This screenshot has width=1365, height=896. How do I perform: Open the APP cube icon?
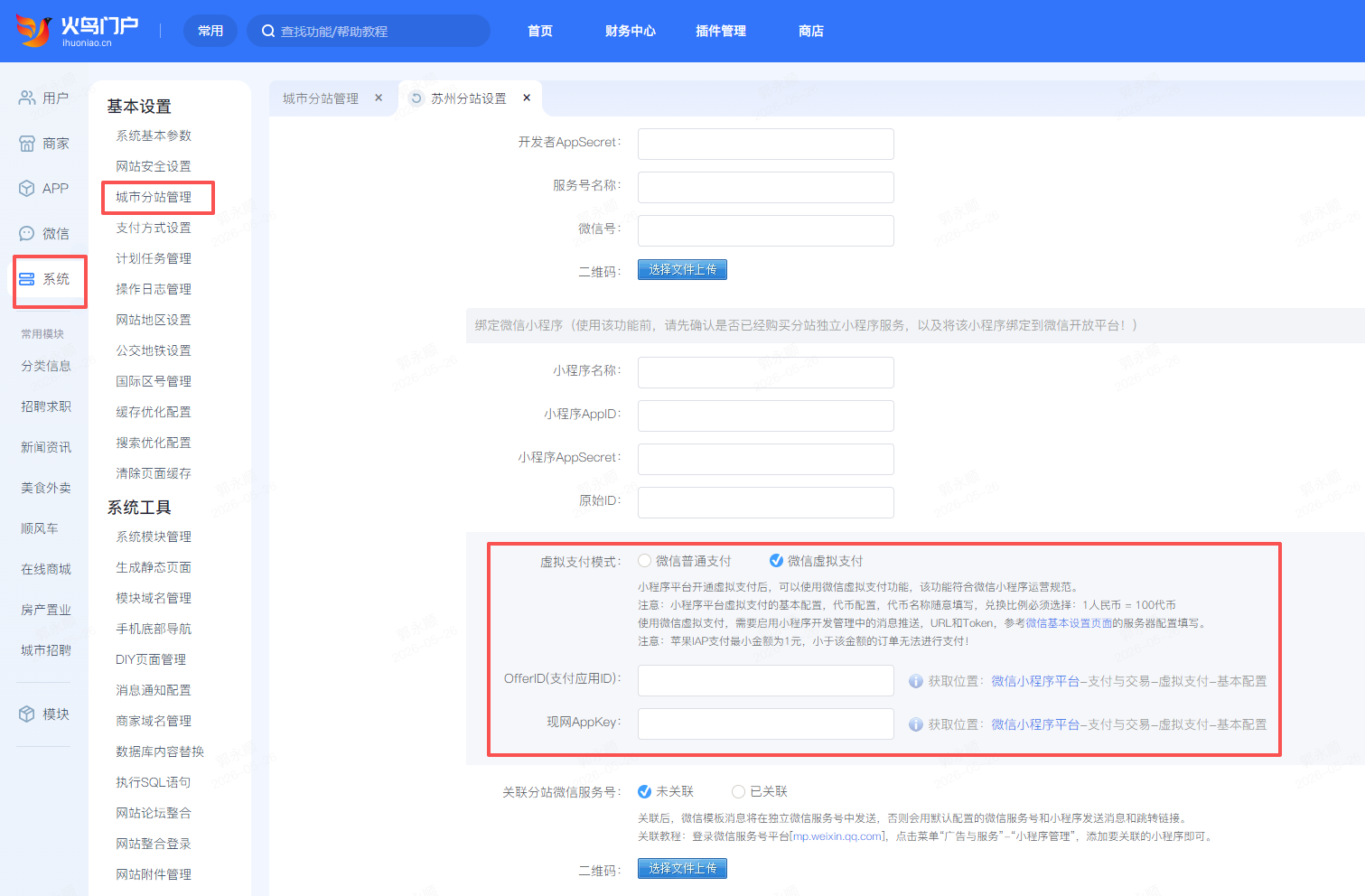27,188
